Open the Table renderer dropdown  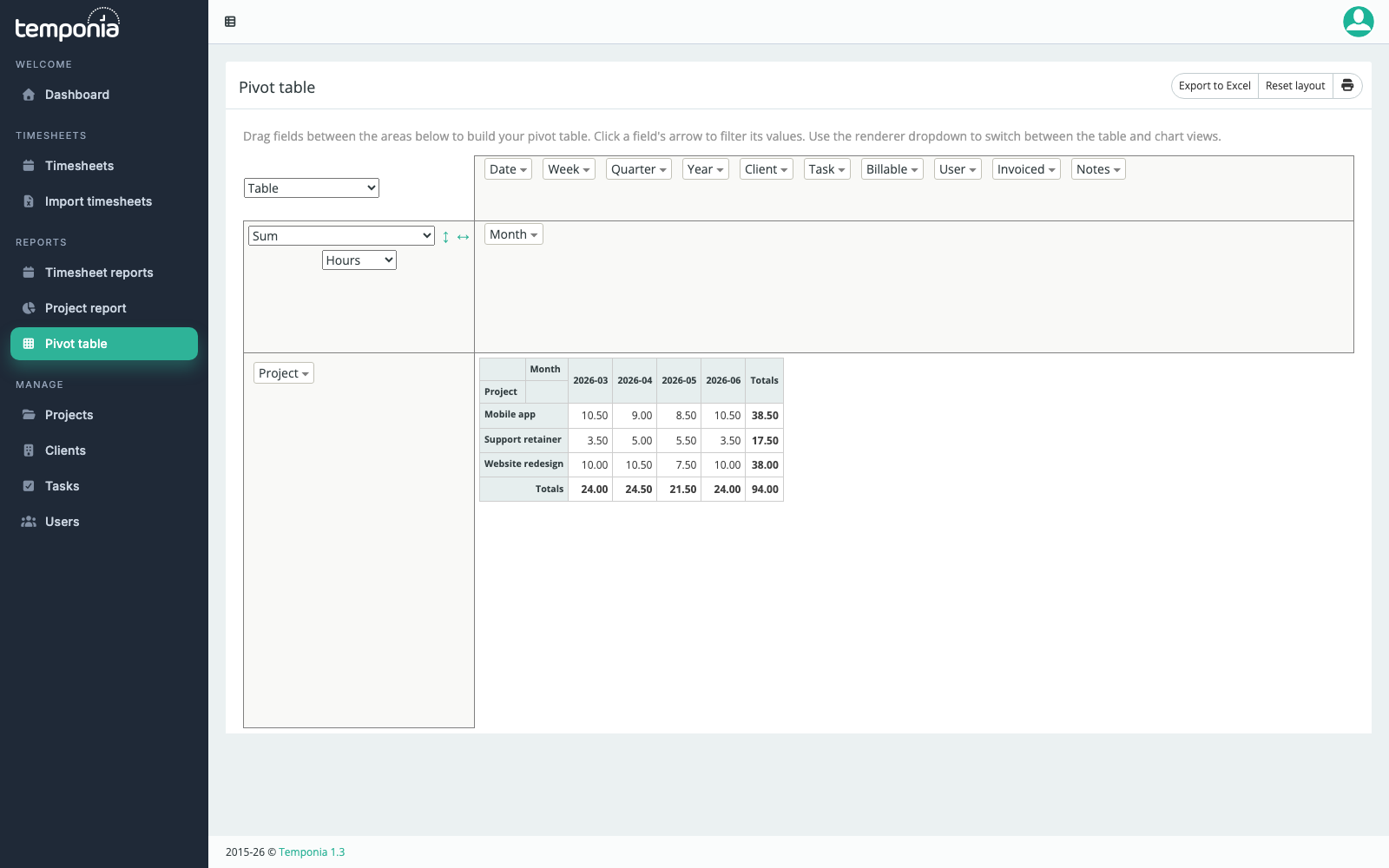[x=312, y=188]
